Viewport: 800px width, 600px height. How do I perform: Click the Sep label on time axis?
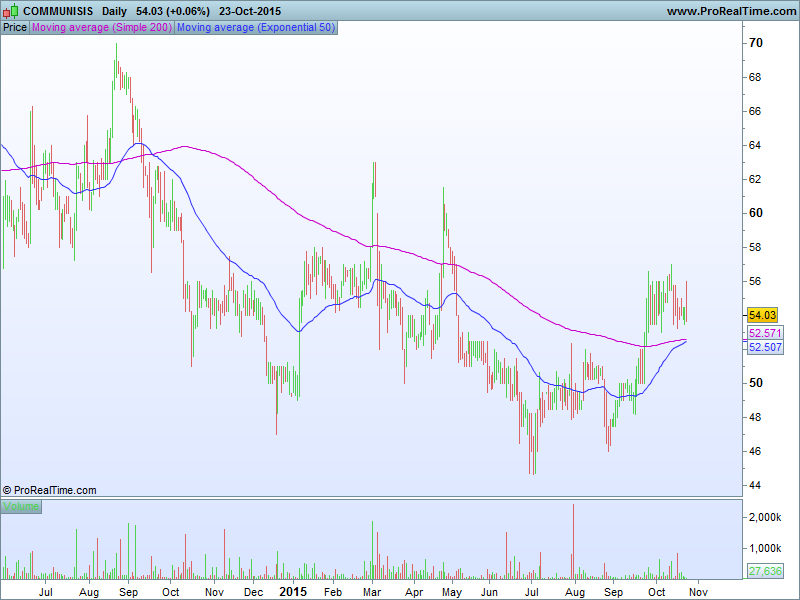127,591
